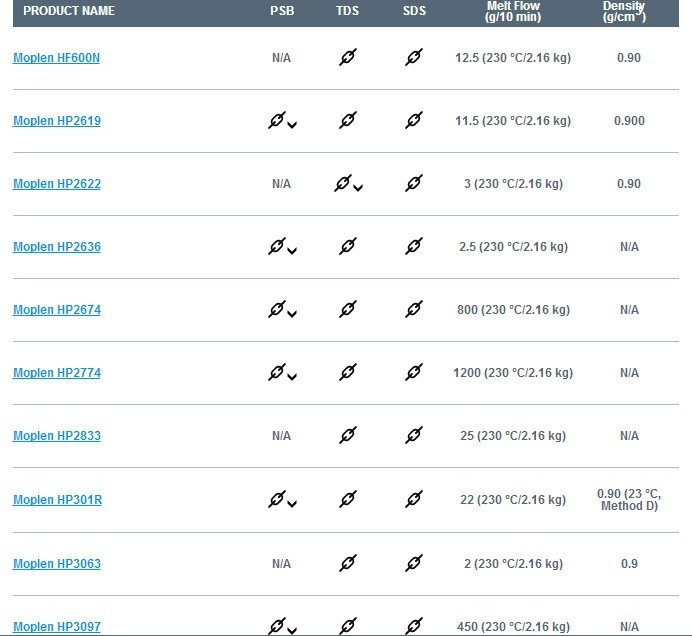
Task: Open the Moplen HP3097 product link
Action: click(x=57, y=627)
